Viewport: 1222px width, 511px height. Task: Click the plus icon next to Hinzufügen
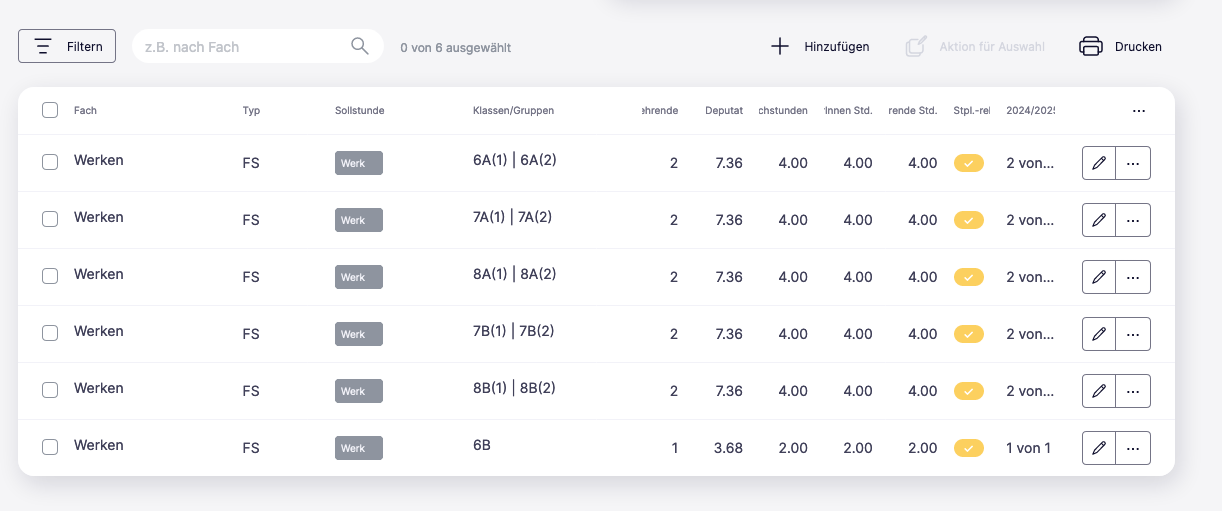(780, 46)
